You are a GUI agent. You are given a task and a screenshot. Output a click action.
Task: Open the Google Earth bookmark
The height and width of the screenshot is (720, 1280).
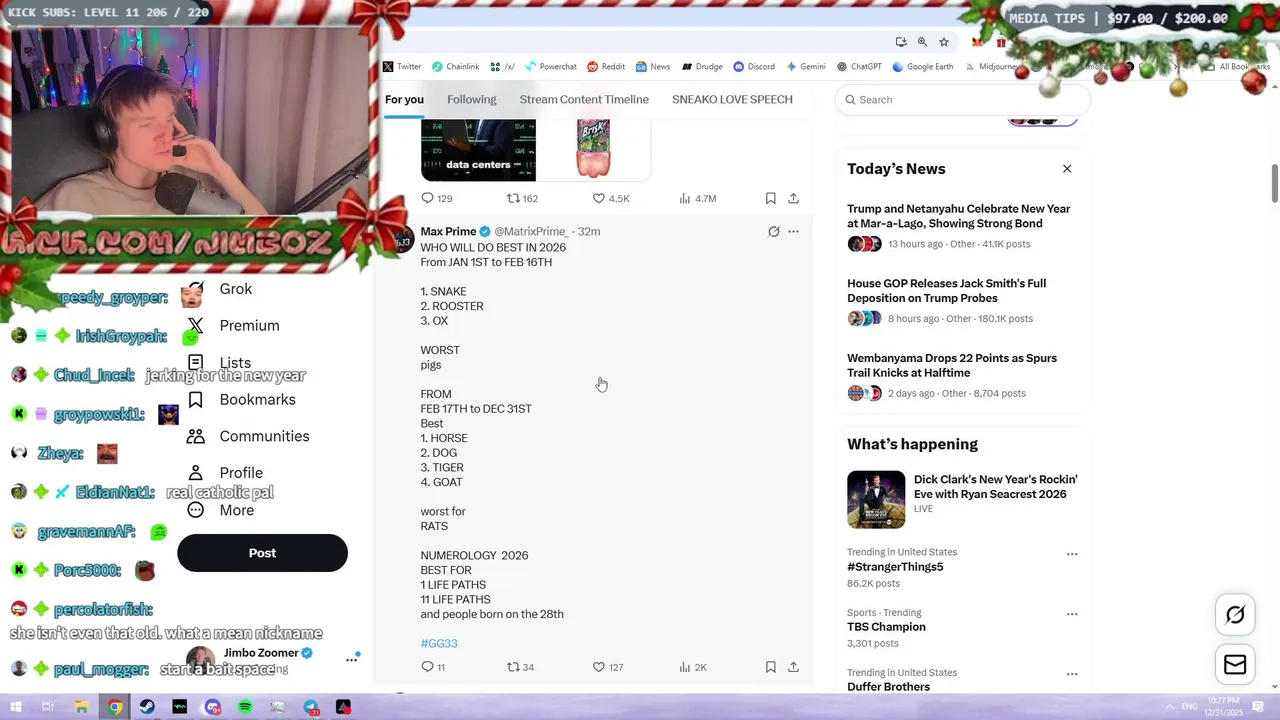click(x=923, y=67)
